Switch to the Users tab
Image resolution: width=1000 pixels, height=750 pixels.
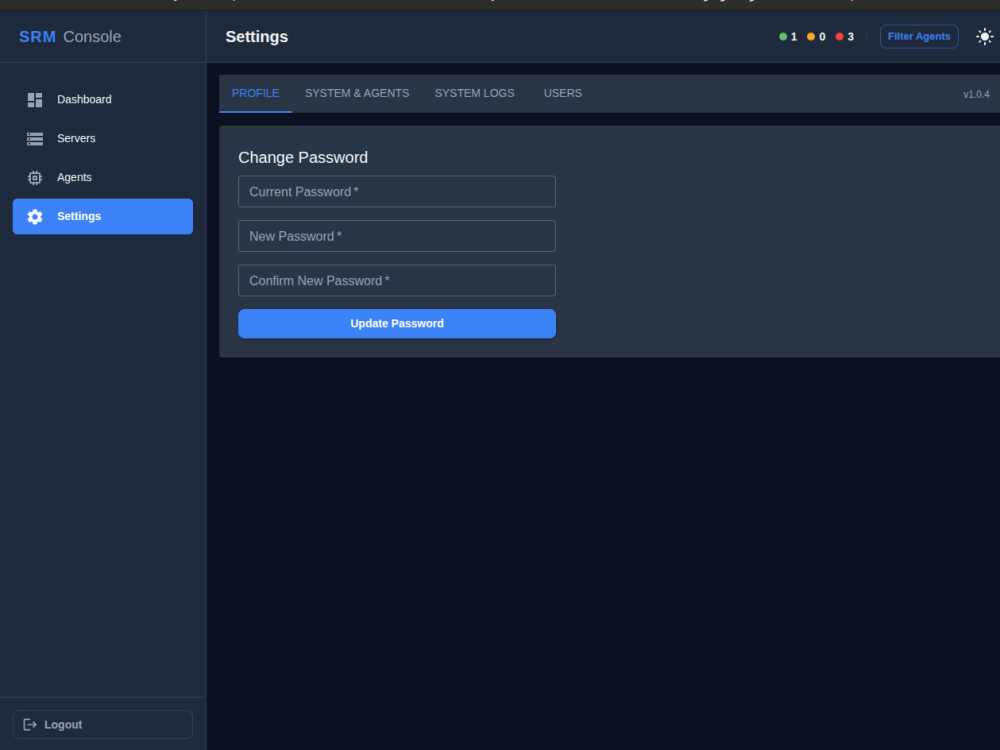(562, 93)
